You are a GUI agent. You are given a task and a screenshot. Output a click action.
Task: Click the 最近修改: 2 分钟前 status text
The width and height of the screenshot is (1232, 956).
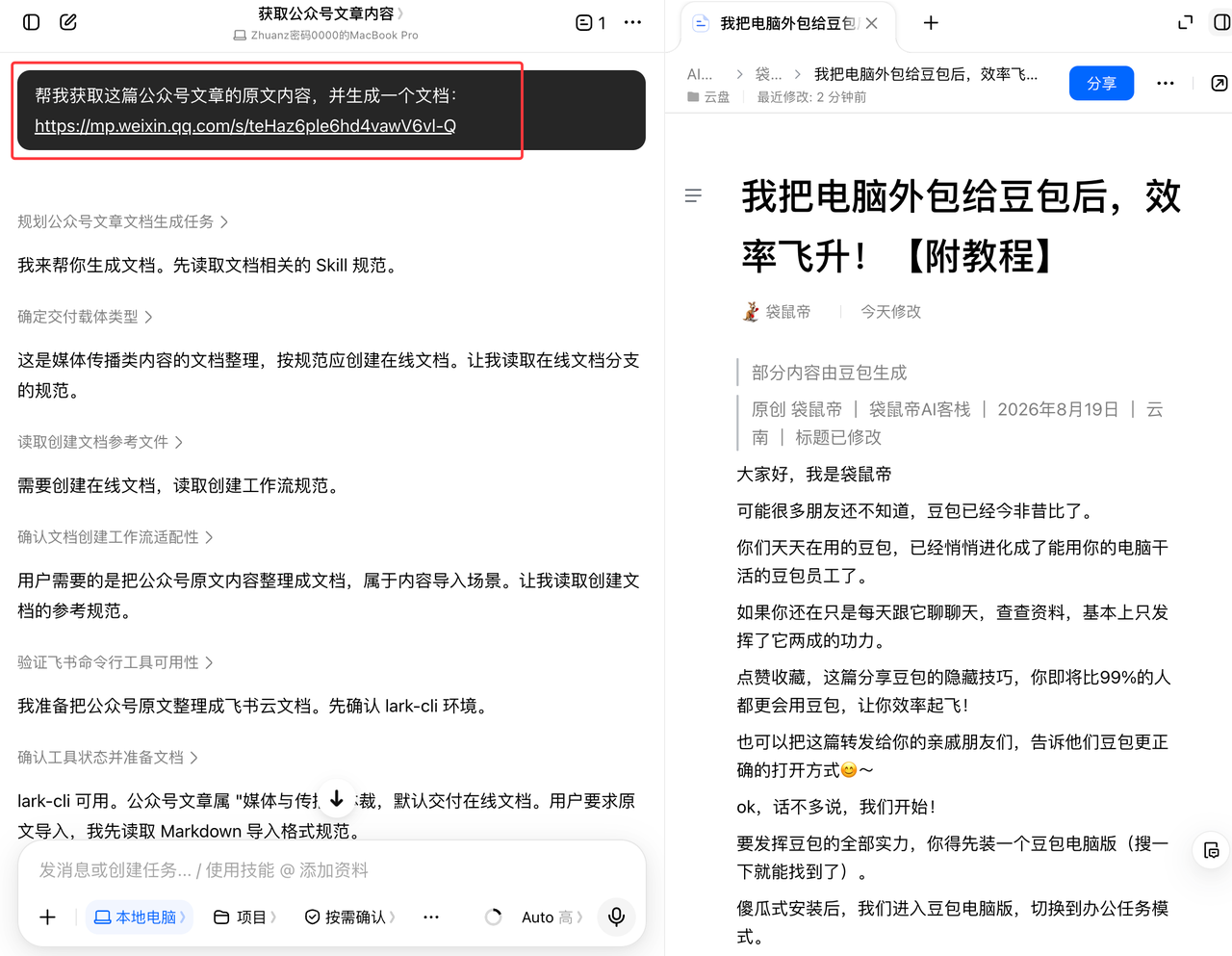tap(811, 97)
